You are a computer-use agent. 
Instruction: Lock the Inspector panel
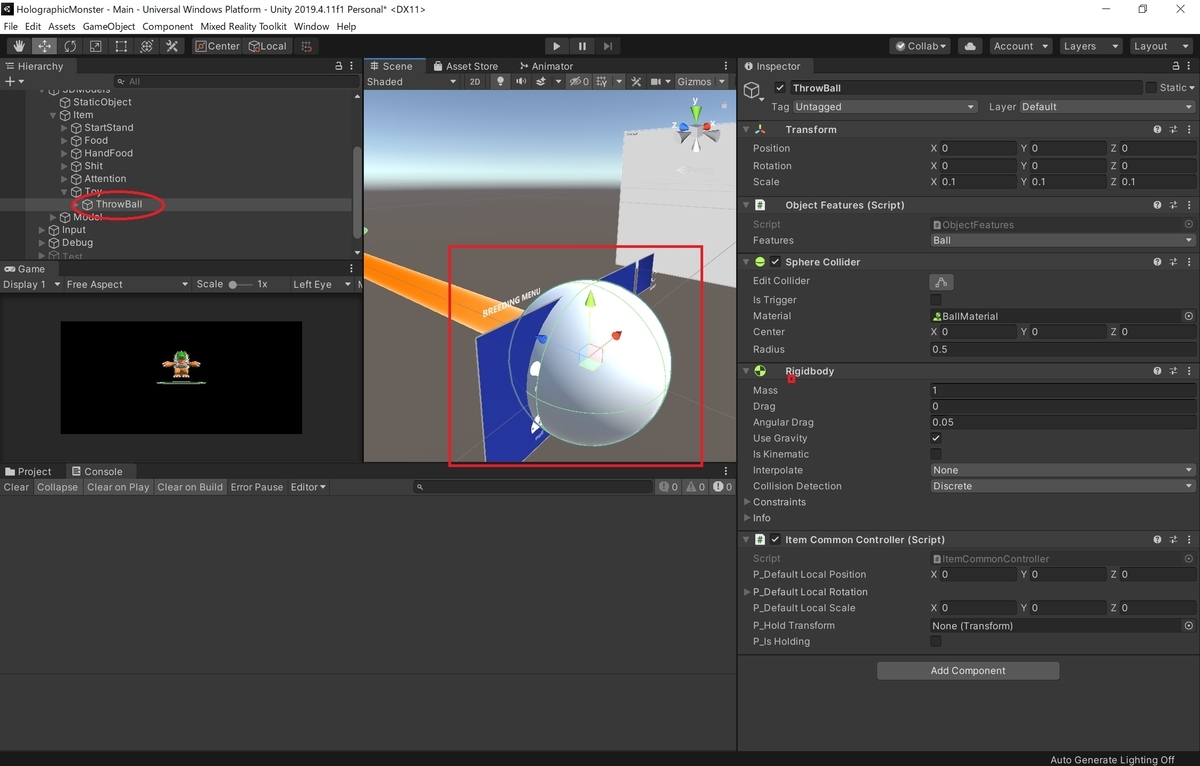pyautogui.click(x=1174, y=66)
